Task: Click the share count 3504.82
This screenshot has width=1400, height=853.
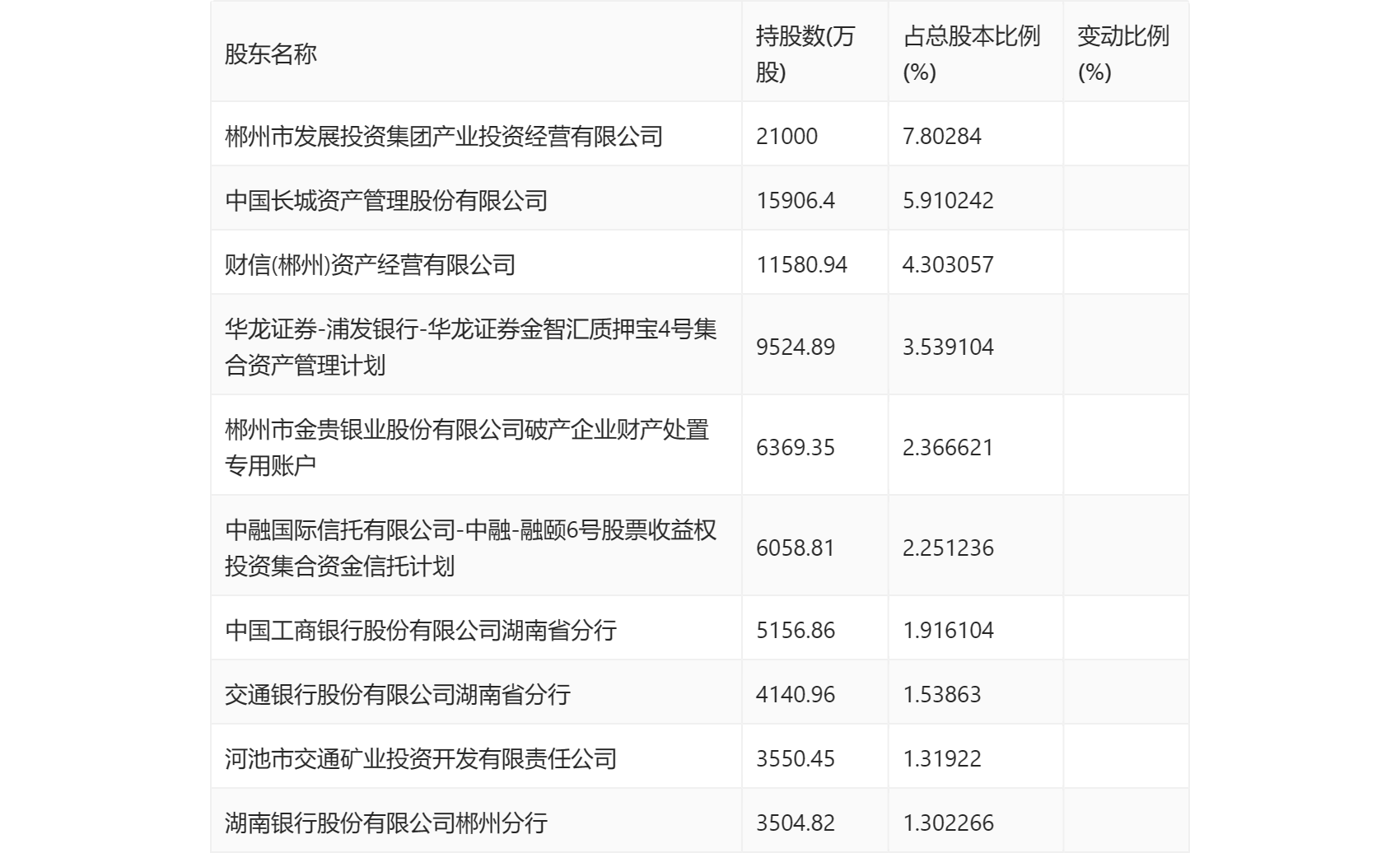Action: coord(796,823)
